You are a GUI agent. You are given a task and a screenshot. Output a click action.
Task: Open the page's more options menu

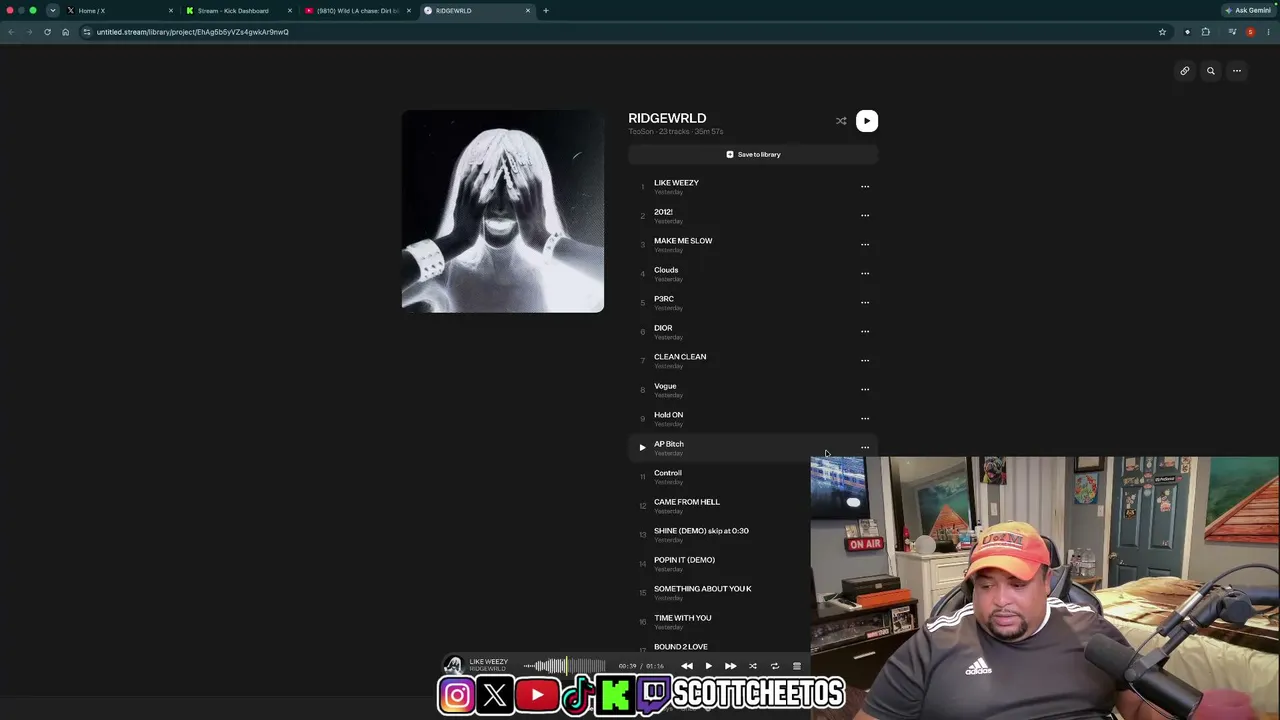click(1237, 71)
